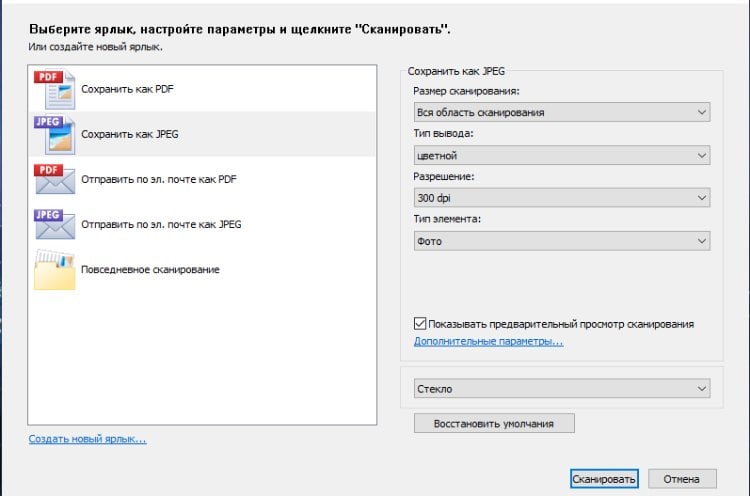750x496 pixels.
Task: Expand the item type dropdown showing Фото
Action: [x=562, y=241]
